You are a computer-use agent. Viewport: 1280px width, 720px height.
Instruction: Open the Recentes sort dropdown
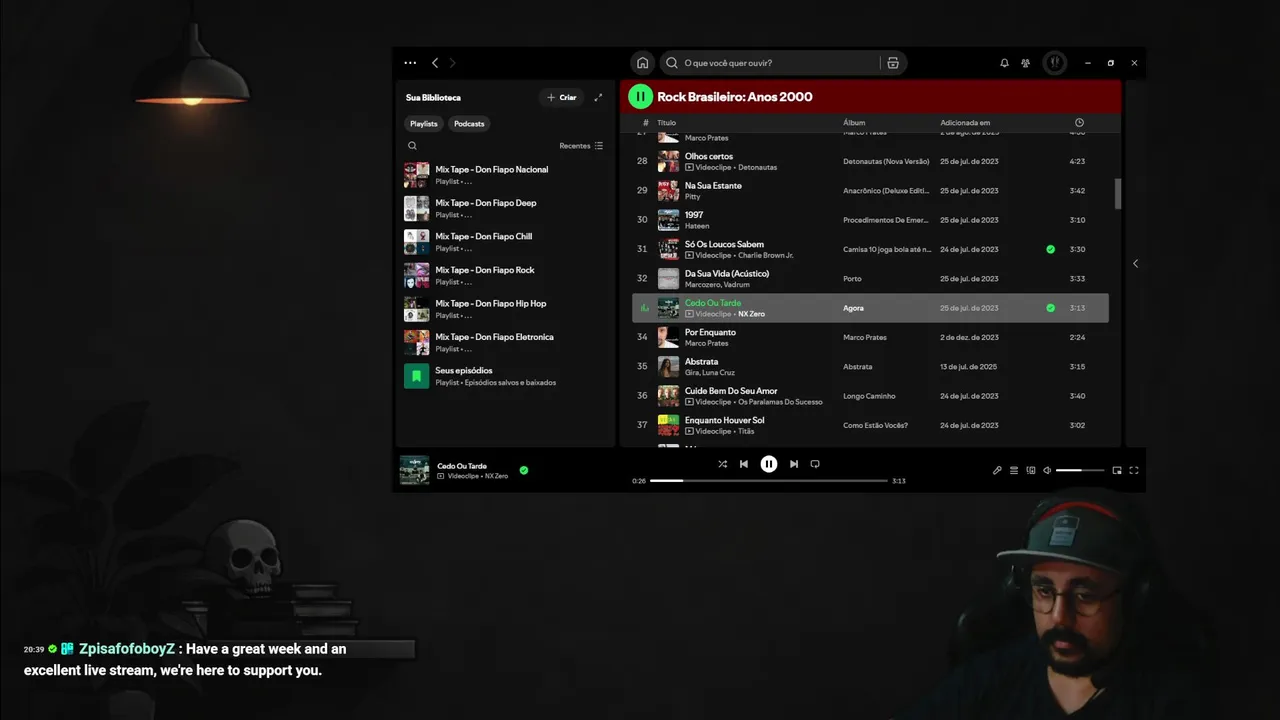click(x=581, y=146)
